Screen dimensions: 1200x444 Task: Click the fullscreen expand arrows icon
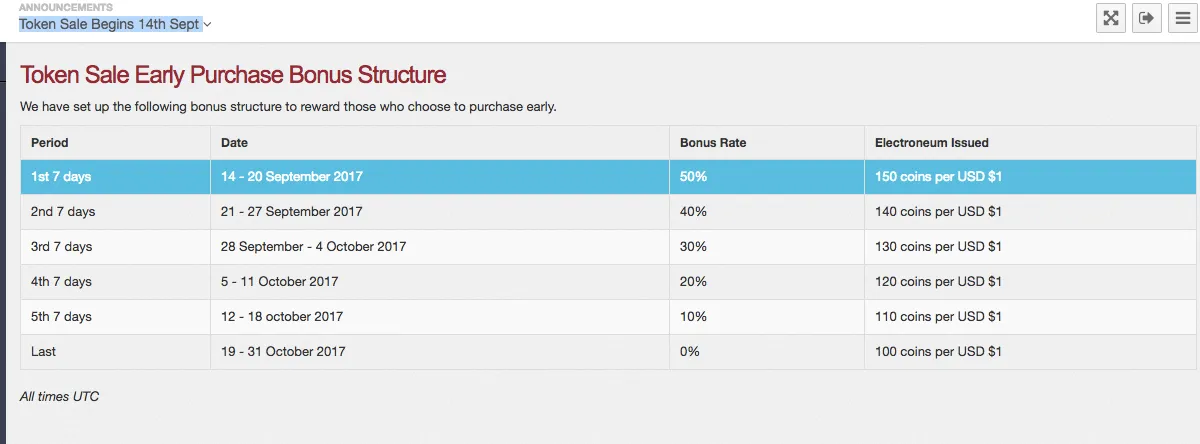click(1111, 18)
